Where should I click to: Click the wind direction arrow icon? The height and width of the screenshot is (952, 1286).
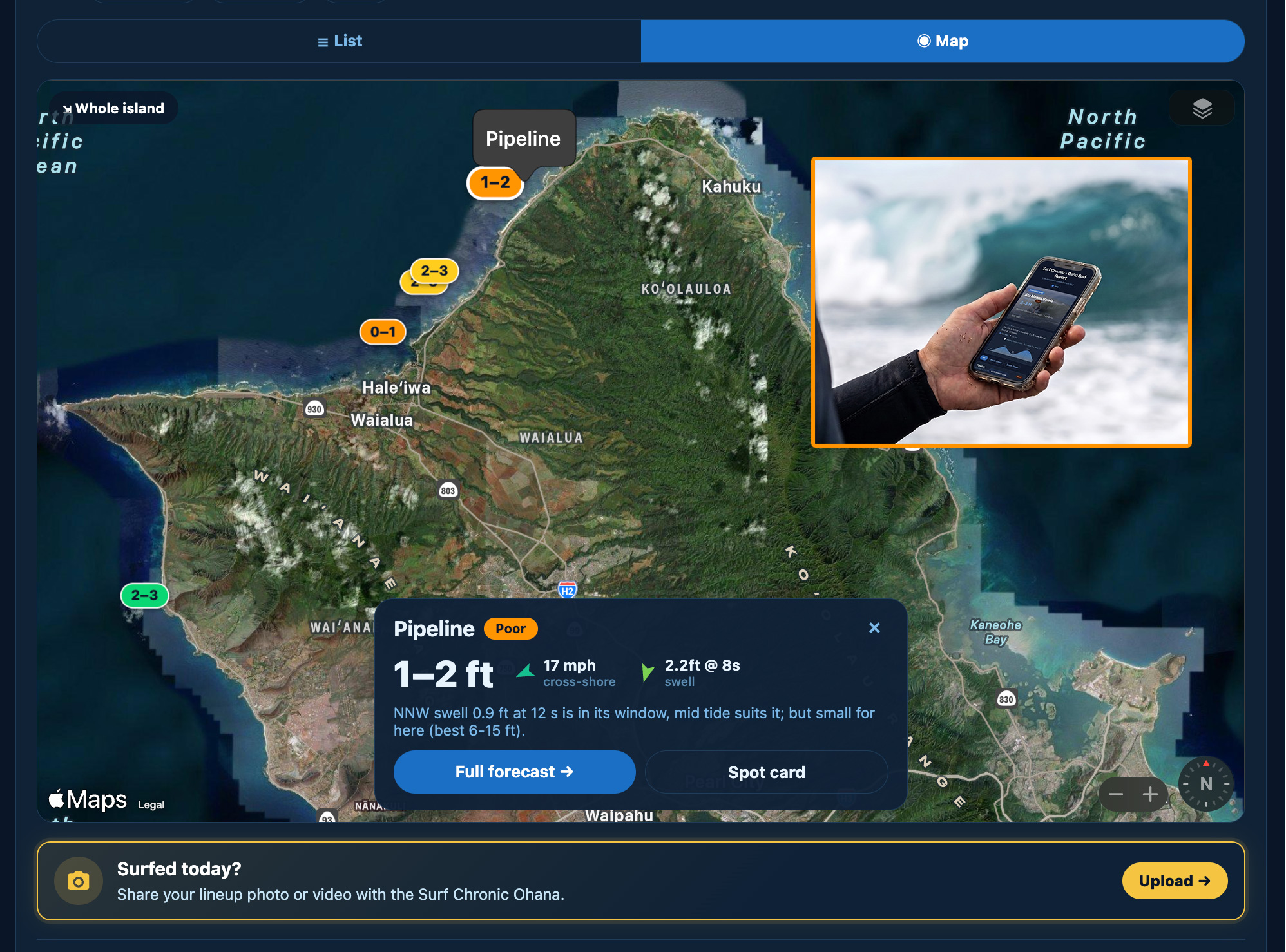tap(526, 672)
